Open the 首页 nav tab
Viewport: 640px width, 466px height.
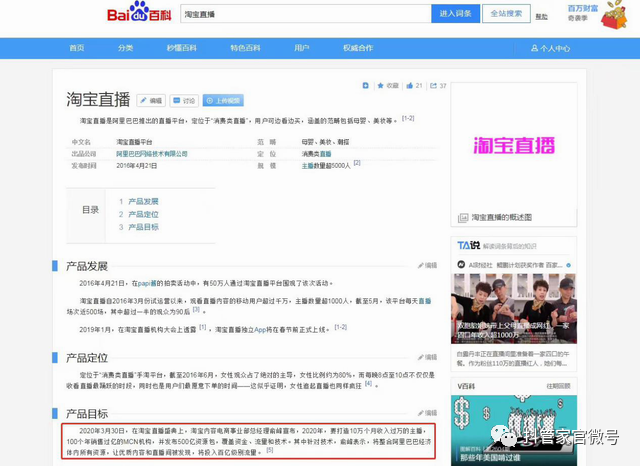(x=77, y=48)
